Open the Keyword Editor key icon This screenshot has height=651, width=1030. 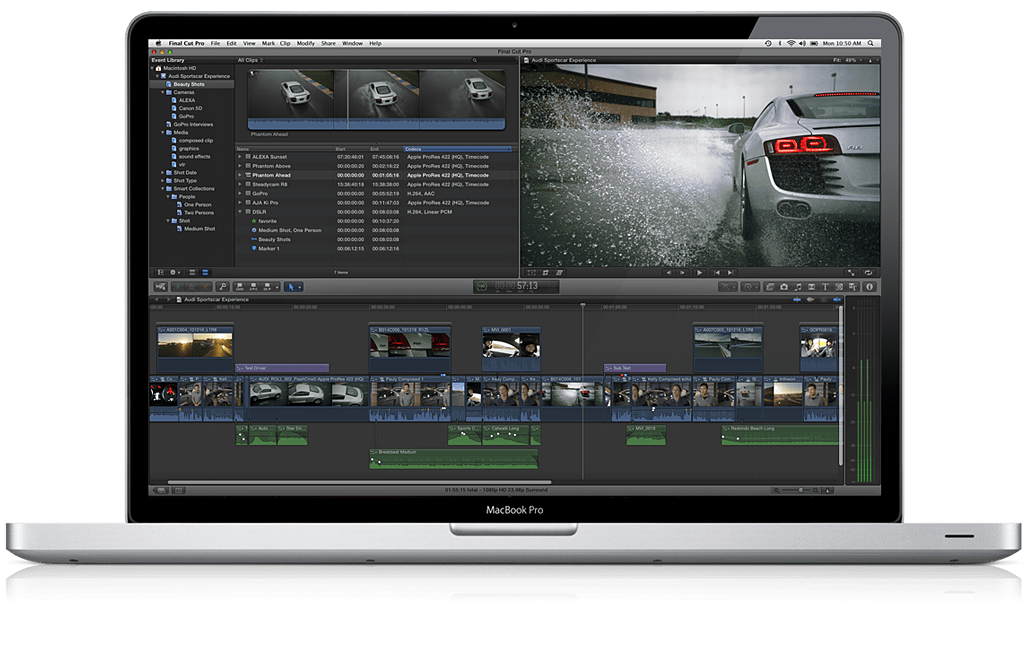(223, 287)
